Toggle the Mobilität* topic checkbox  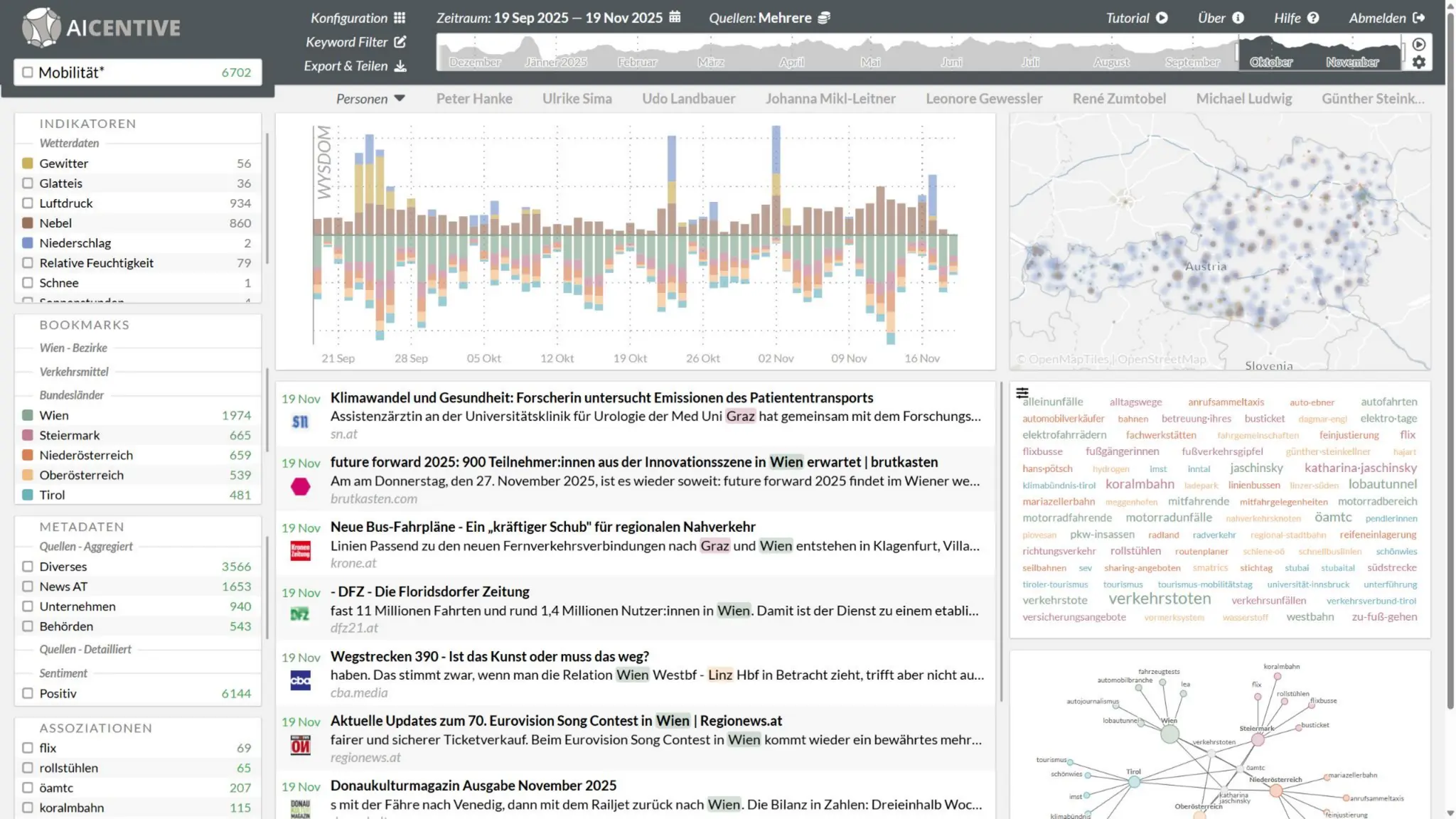[x=28, y=73]
